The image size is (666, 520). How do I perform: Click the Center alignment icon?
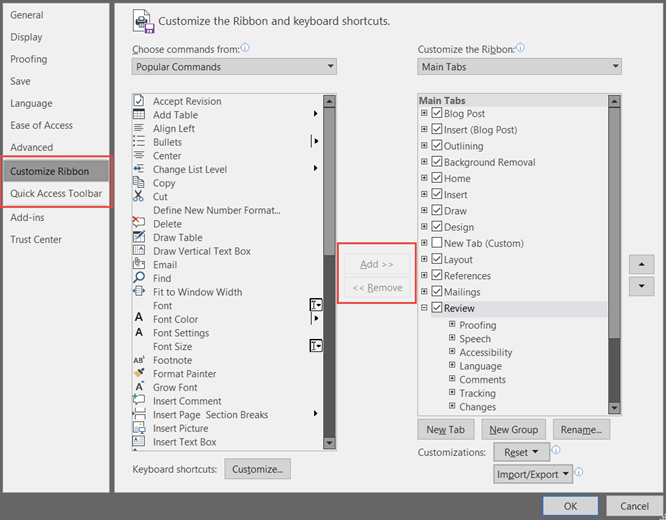[139, 155]
